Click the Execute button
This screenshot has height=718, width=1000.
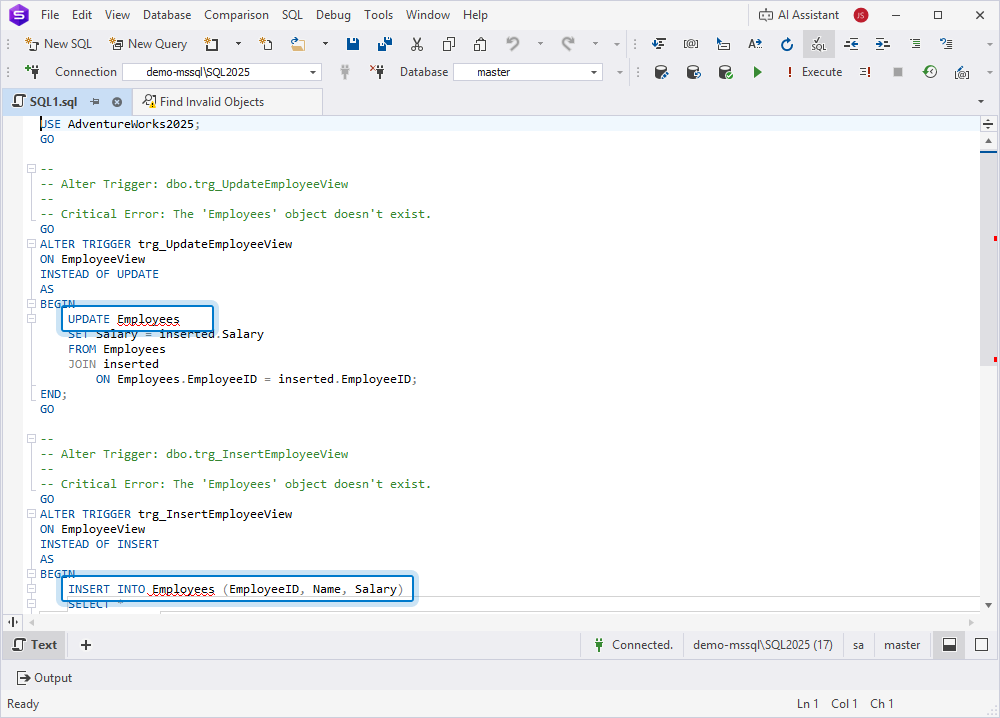click(x=814, y=72)
